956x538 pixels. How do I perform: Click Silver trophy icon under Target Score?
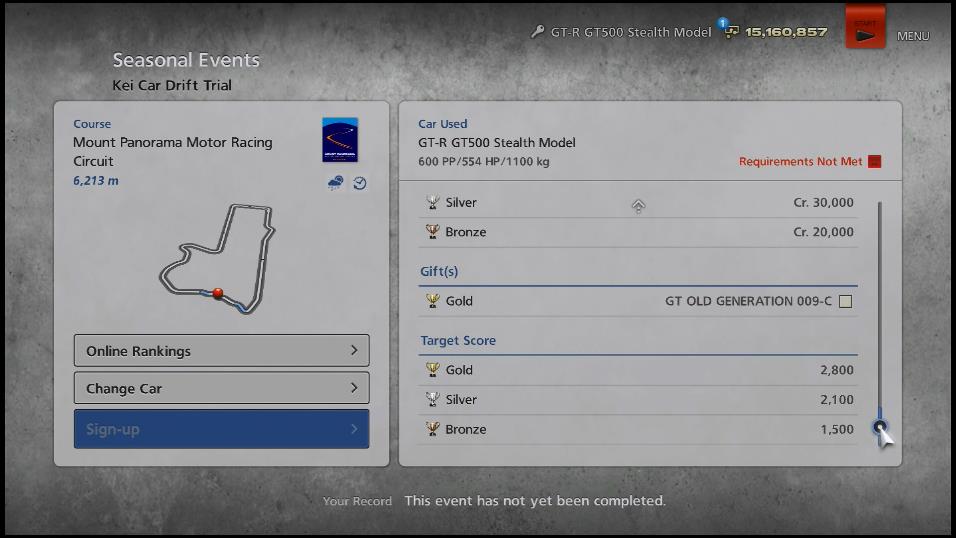[433, 400]
